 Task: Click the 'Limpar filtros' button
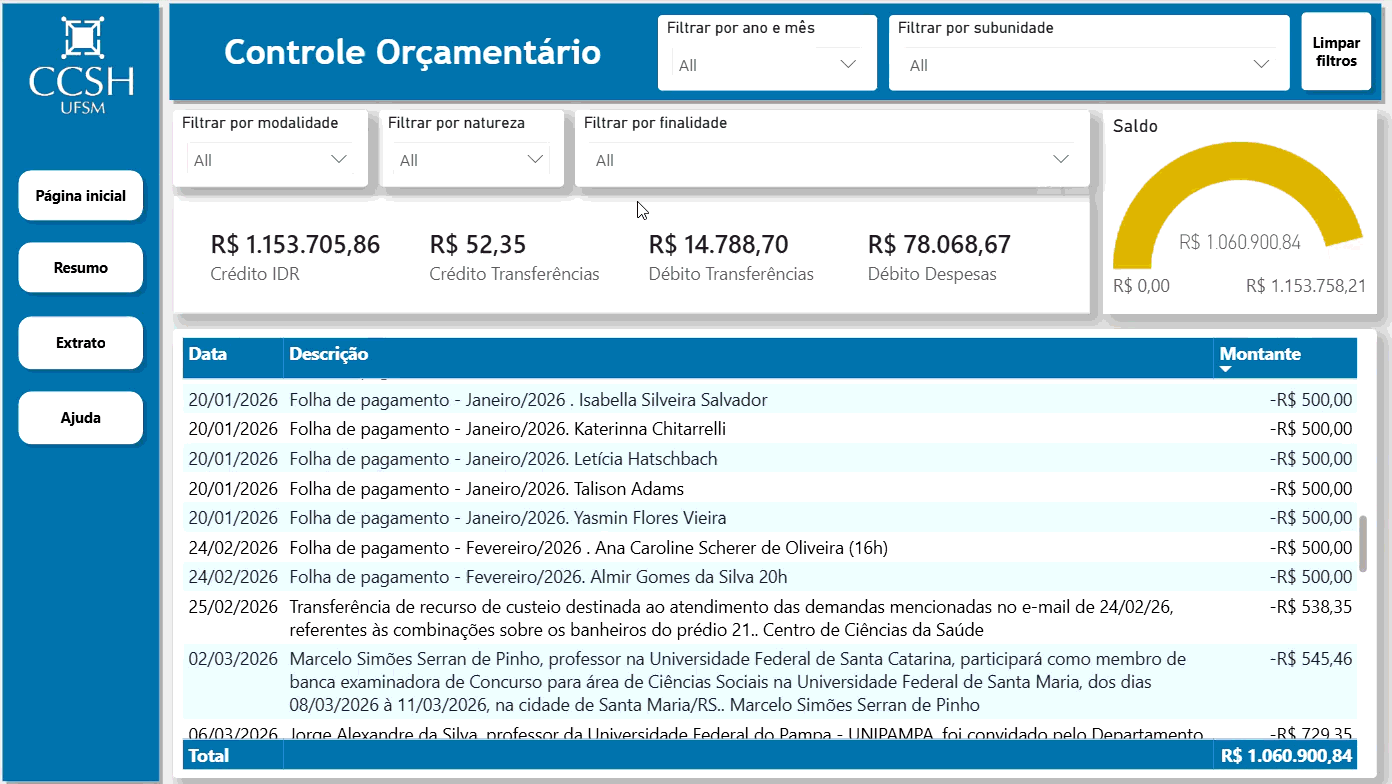coord(1336,52)
